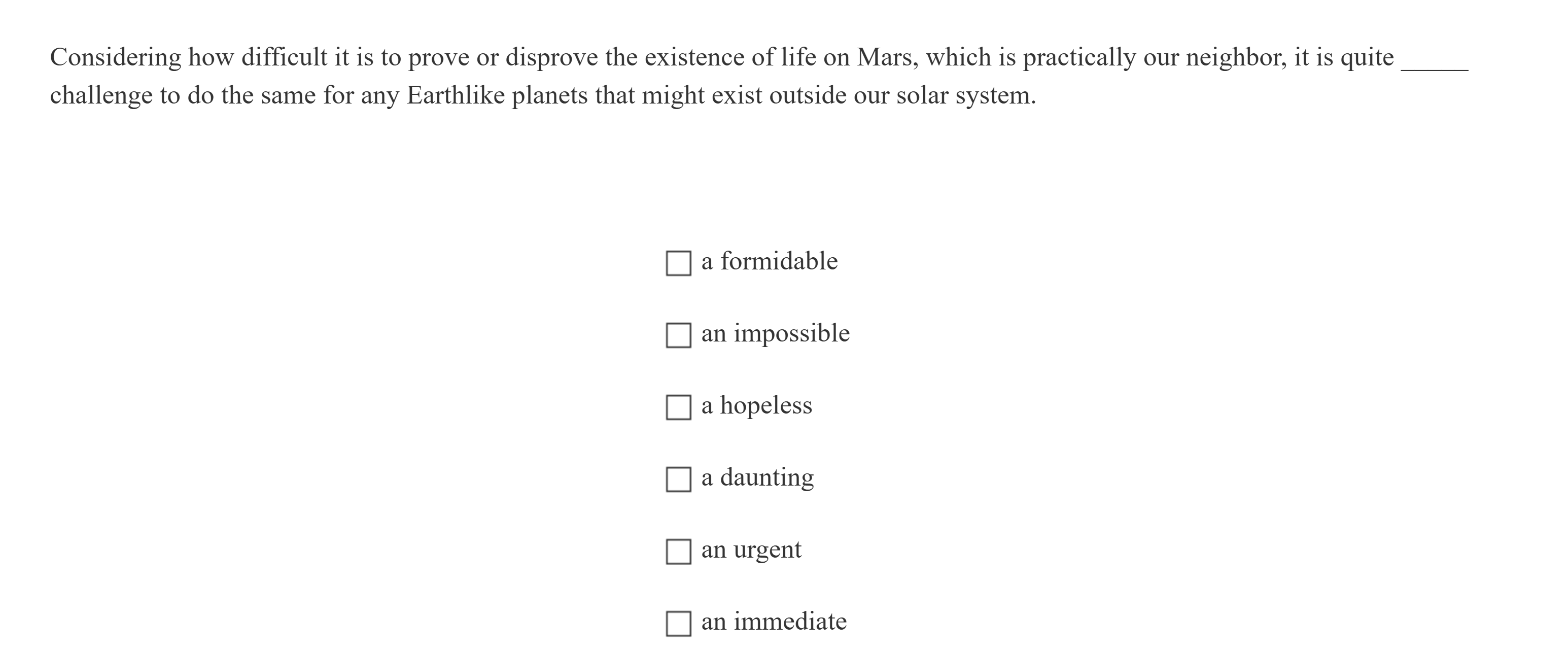Select the label text 'an urgent'
The height and width of the screenshot is (652, 1568).
(752, 550)
